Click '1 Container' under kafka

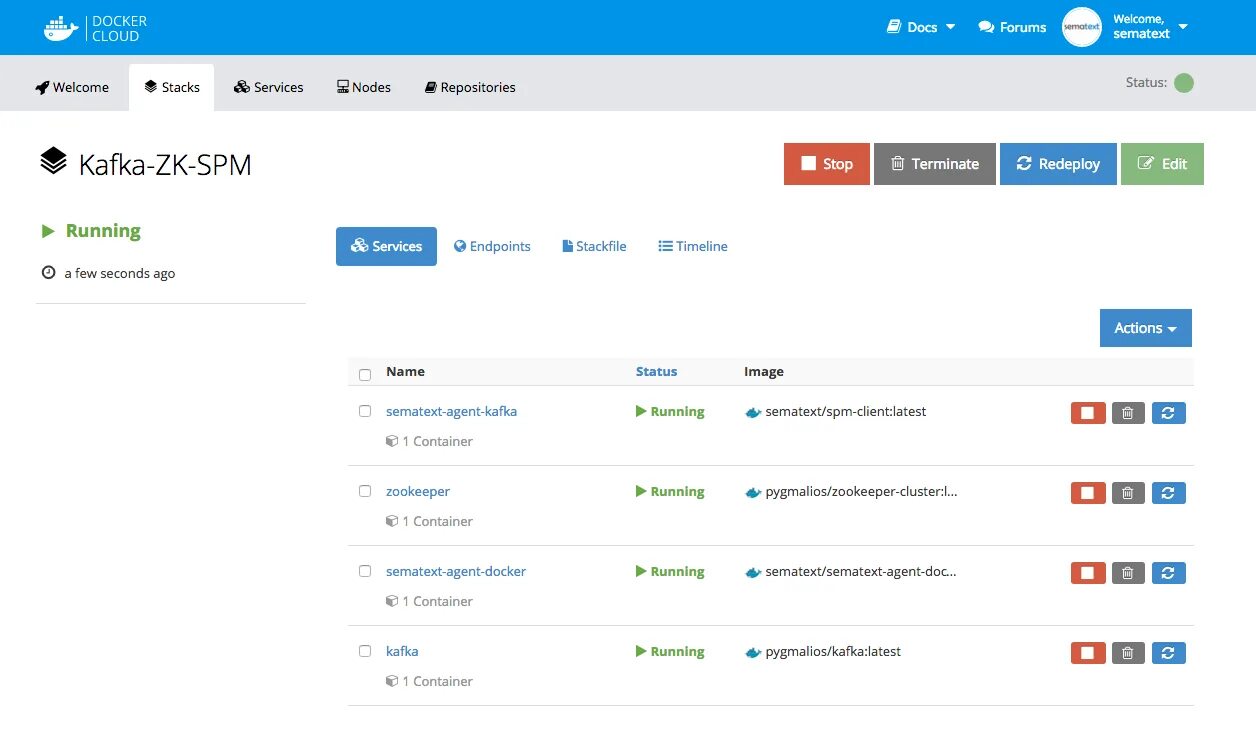437,681
